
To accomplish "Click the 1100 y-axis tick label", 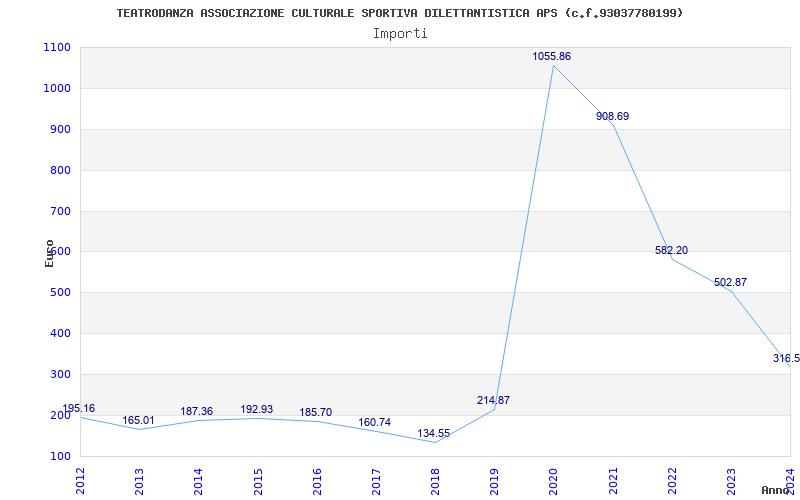I will [57, 47].
